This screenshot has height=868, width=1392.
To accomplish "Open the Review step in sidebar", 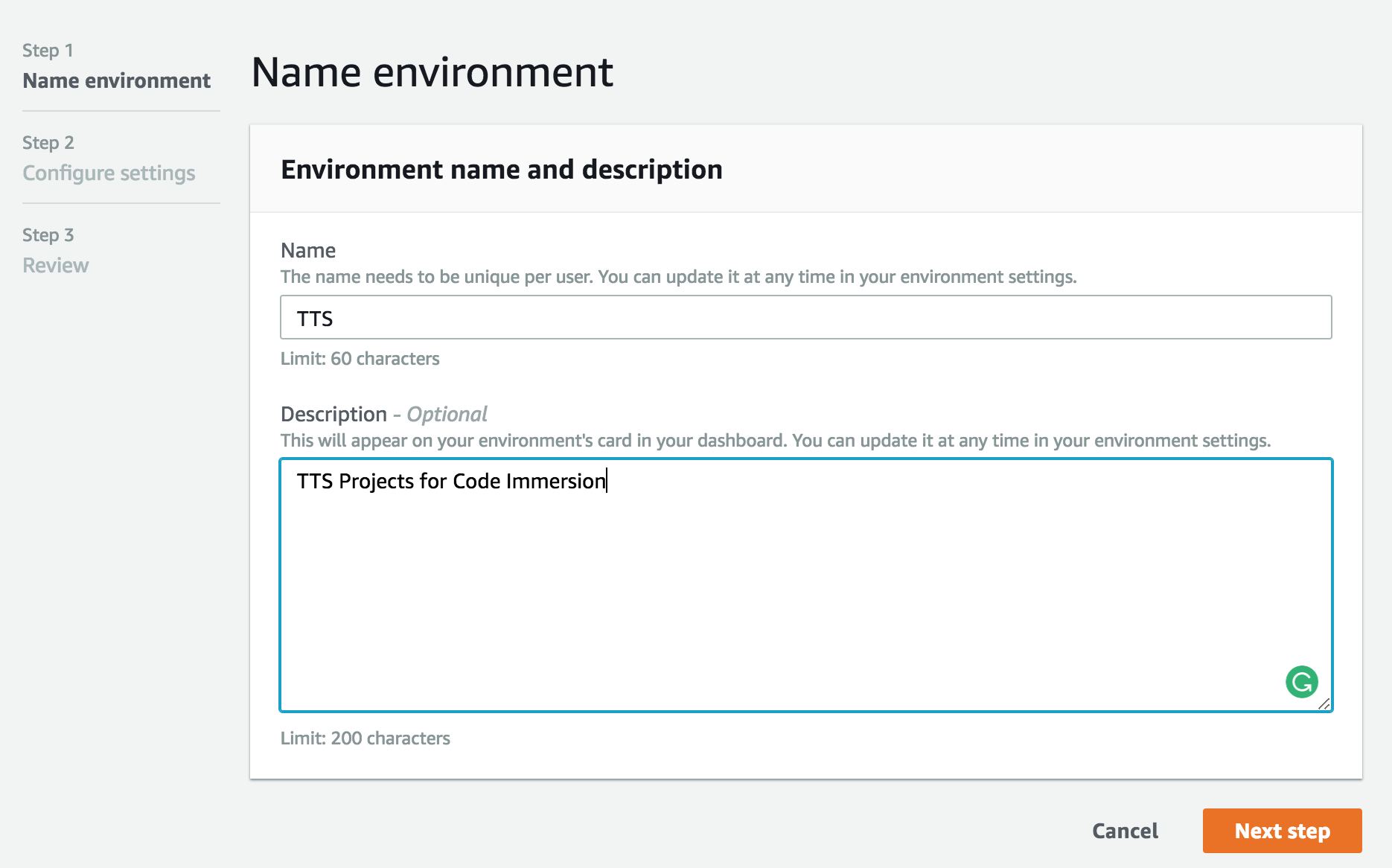I will [x=56, y=265].
